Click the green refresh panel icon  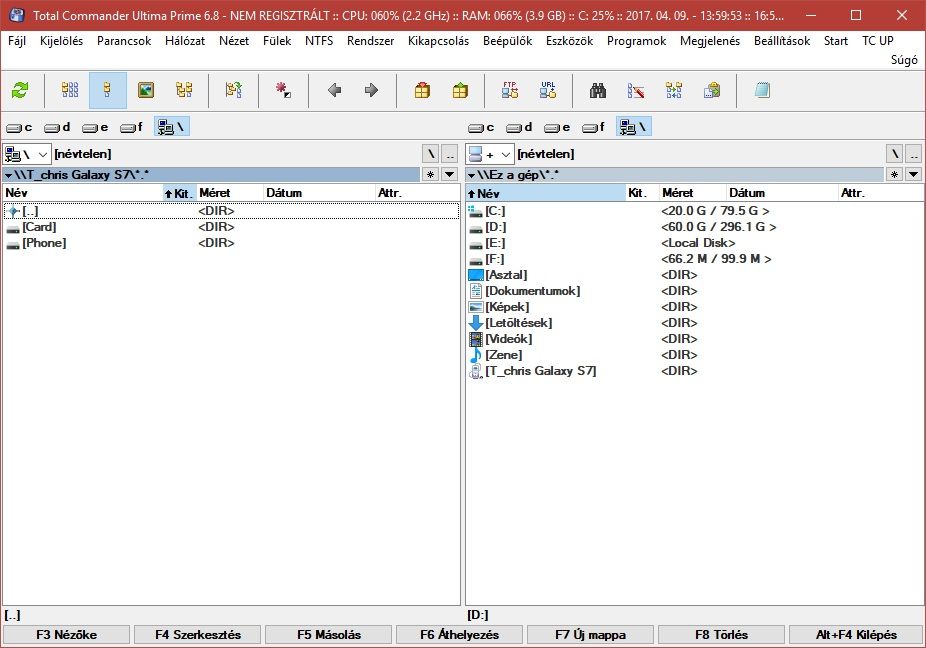(20, 90)
